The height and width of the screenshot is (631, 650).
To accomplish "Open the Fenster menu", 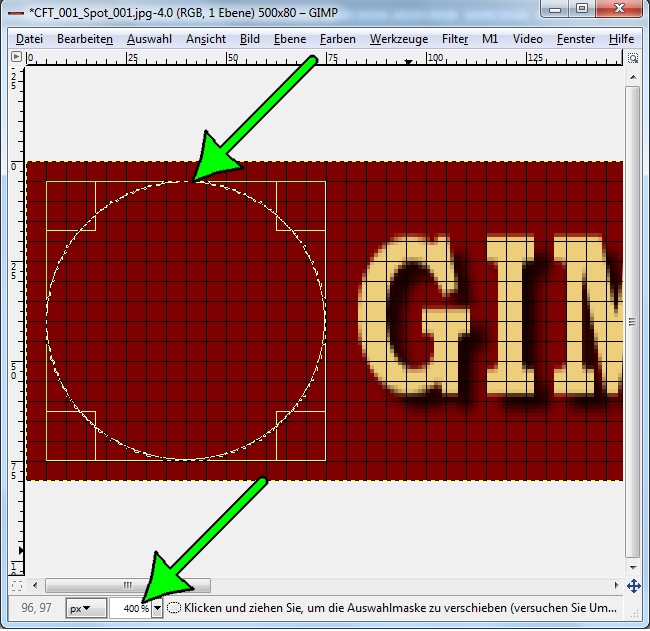I will coord(575,39).
